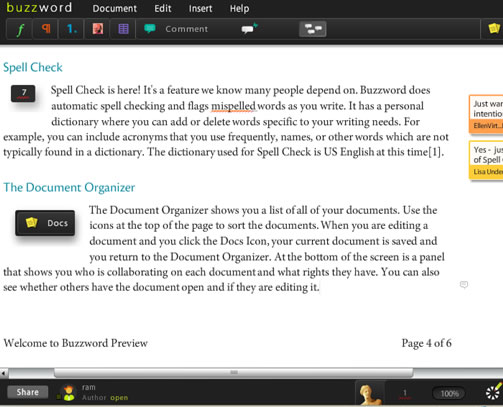Open the Edit menu
503x407 pixels.
click(163, 8)
